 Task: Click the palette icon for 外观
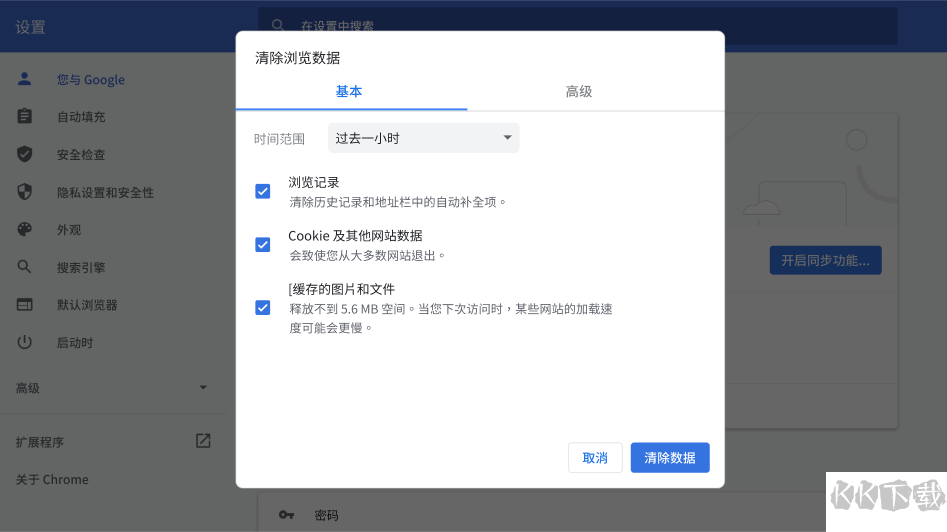pos(24,229)
